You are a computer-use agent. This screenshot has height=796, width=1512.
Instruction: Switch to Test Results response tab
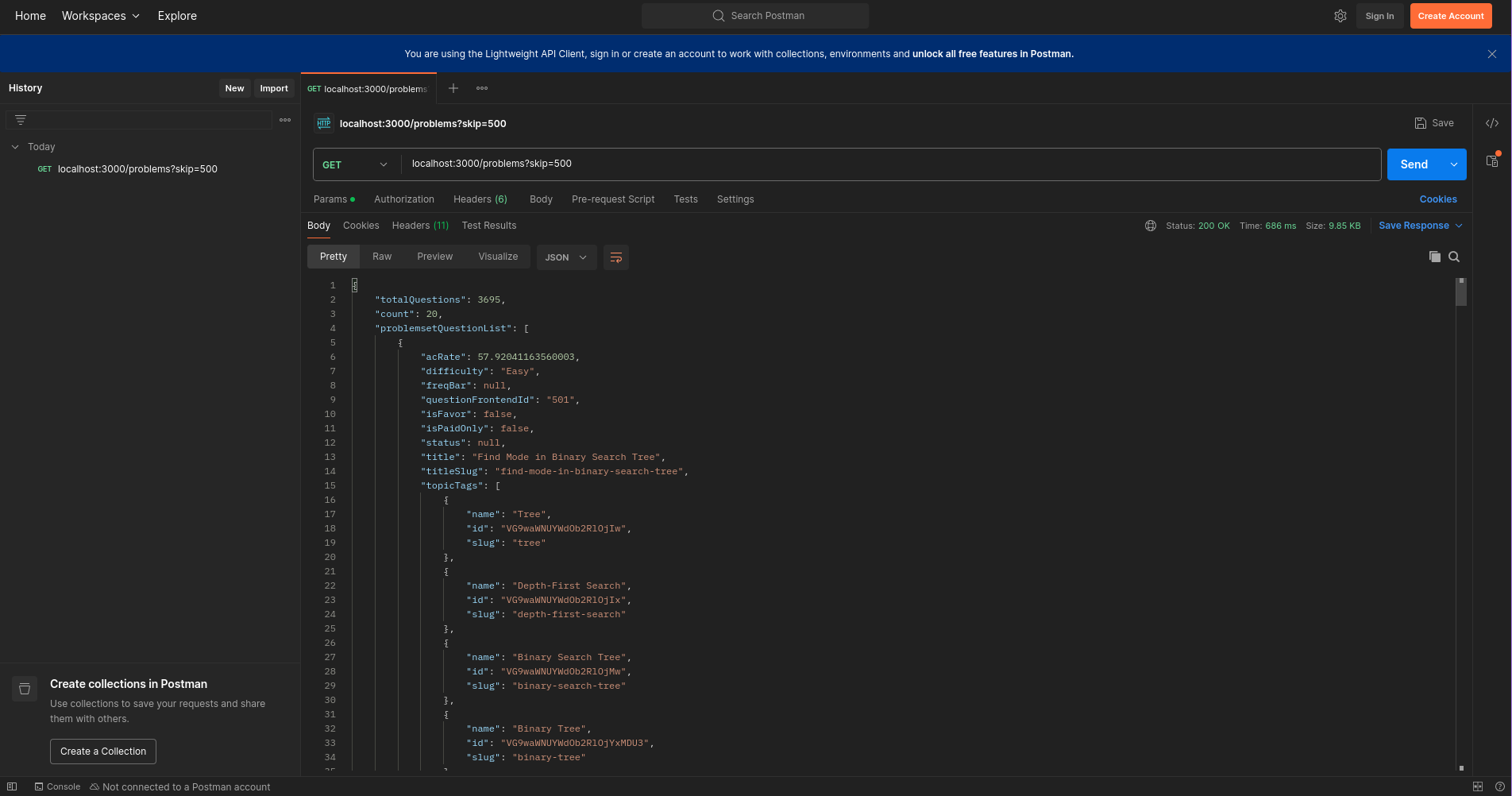[x=488, y=226]
